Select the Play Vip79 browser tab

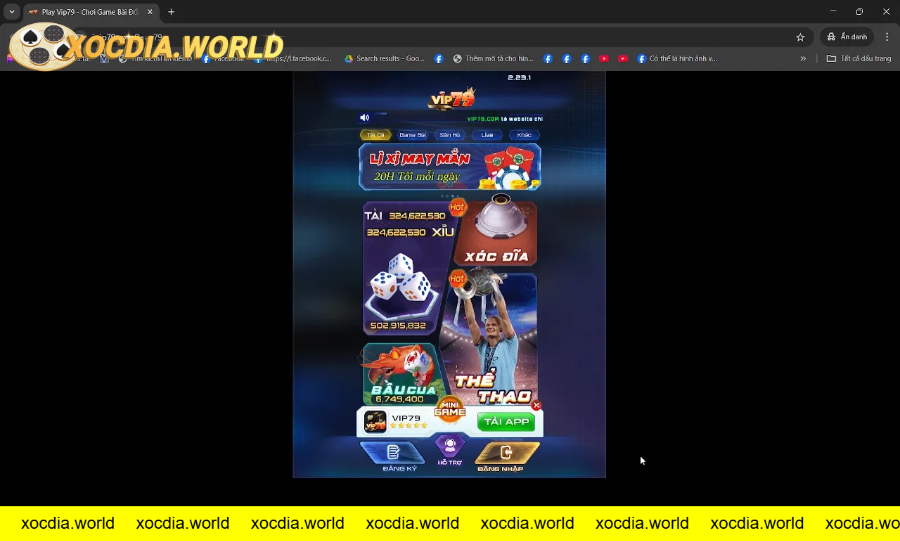pos(91,12)
